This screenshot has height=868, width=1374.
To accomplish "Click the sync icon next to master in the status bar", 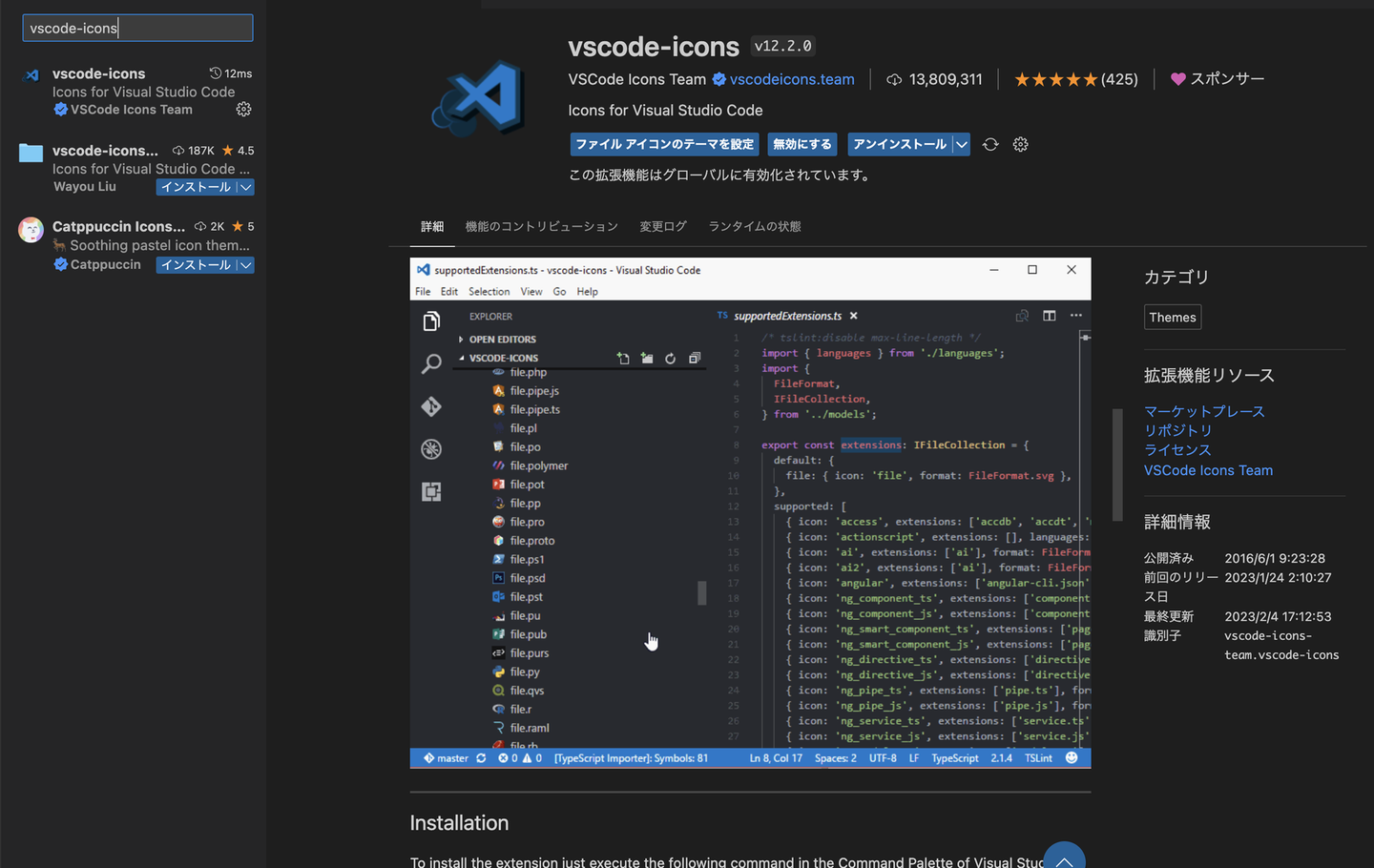I will click(481, 758).
